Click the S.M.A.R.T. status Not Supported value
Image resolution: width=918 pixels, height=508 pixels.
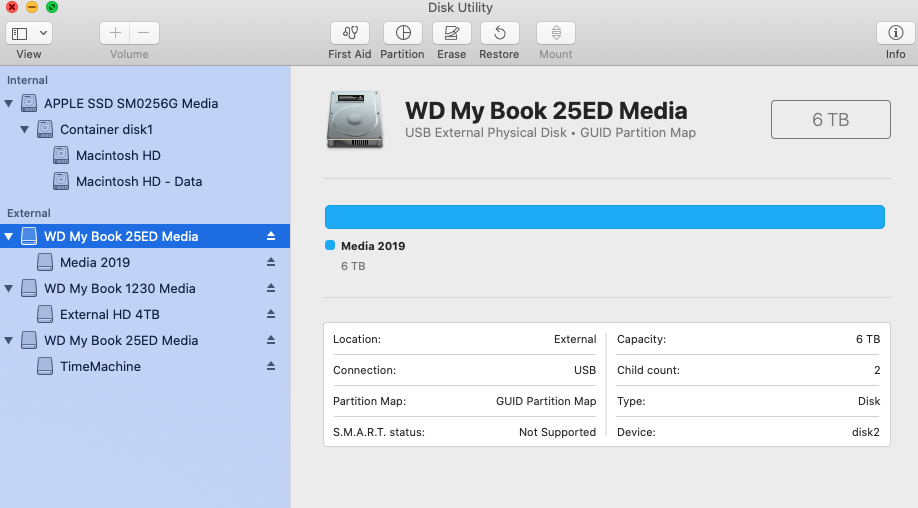(x=557, y=433)
